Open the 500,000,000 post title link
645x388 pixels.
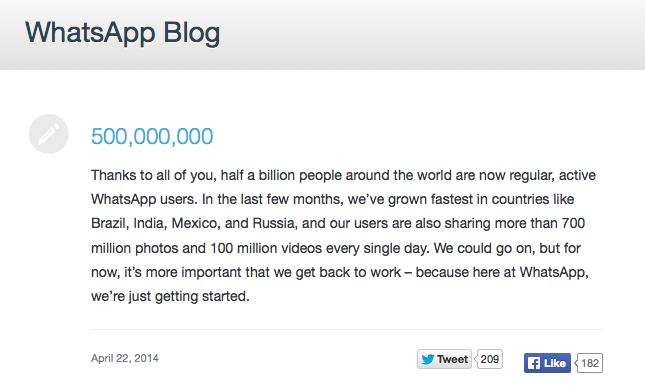(152, 136)
